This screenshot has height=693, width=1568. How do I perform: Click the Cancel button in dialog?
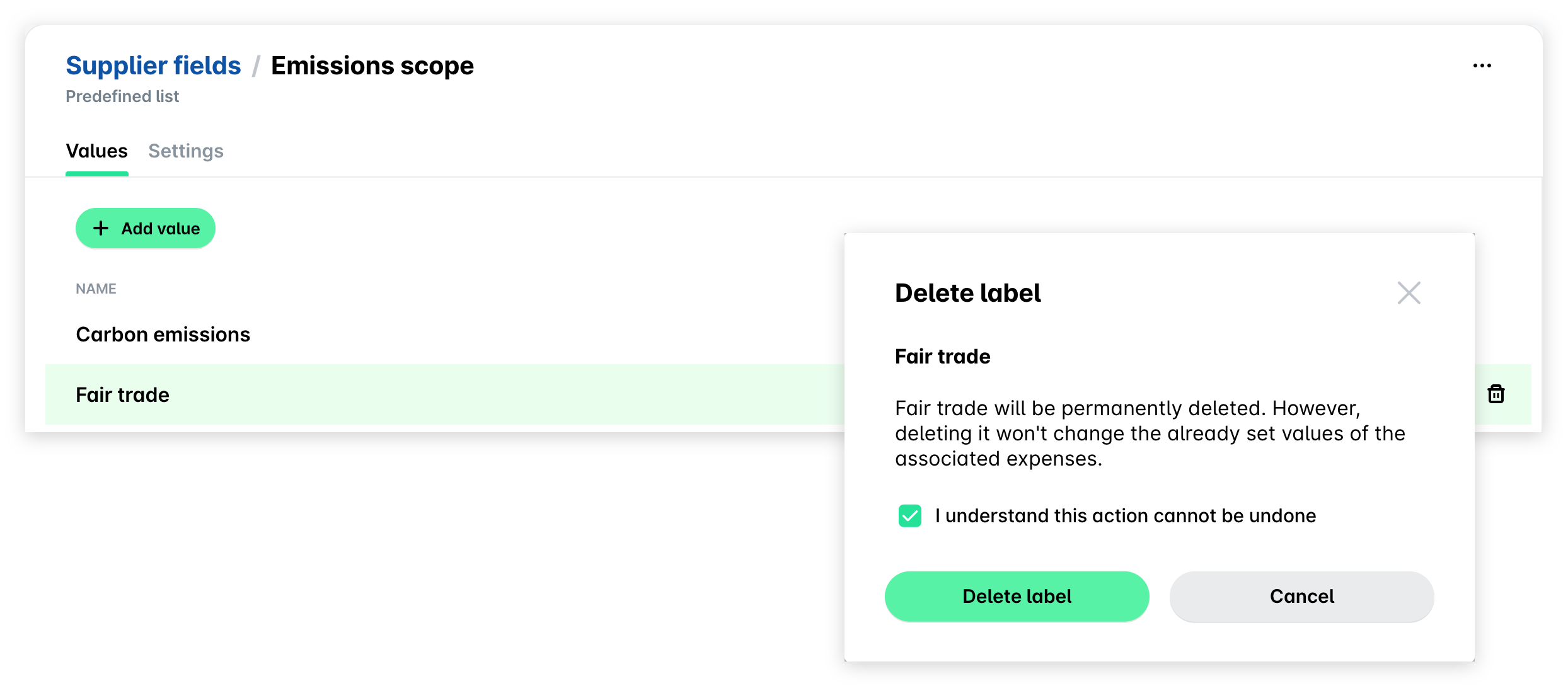point(1301,596)
